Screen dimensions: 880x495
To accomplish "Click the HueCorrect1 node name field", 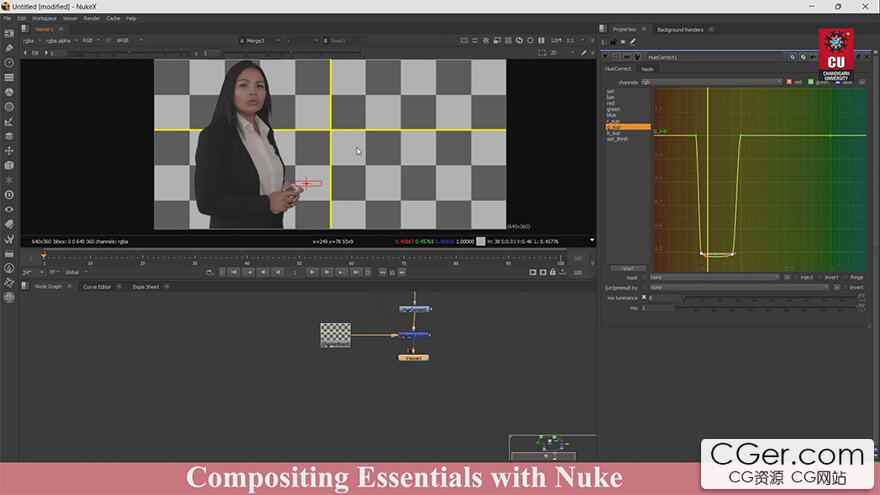I will pyautogui.click(x=715, y=57).
